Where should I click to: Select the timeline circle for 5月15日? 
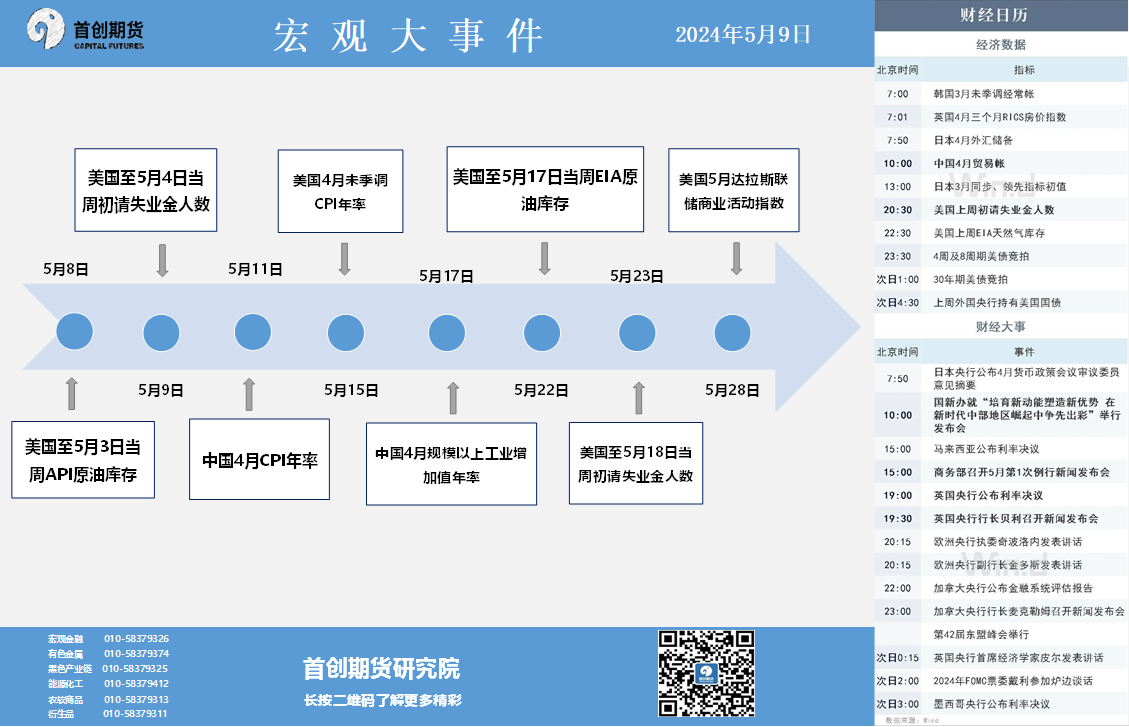click(x=346, y=333)
